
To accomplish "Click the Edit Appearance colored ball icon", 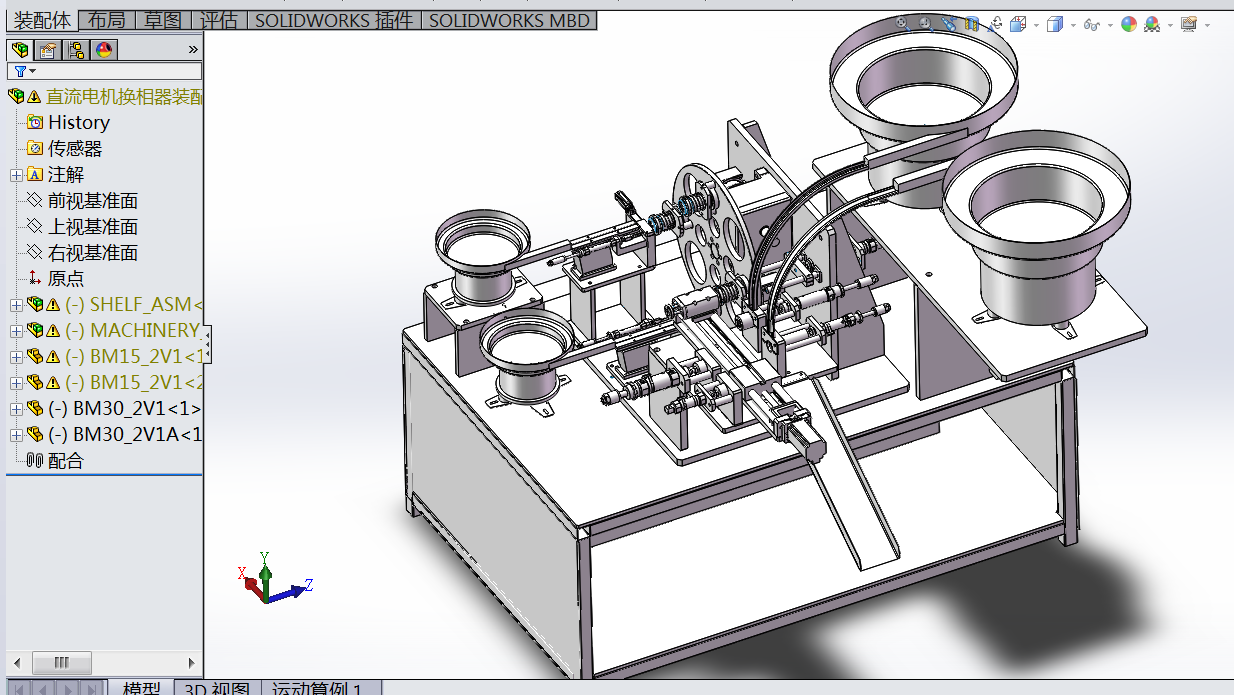I will click(1129, 24).
